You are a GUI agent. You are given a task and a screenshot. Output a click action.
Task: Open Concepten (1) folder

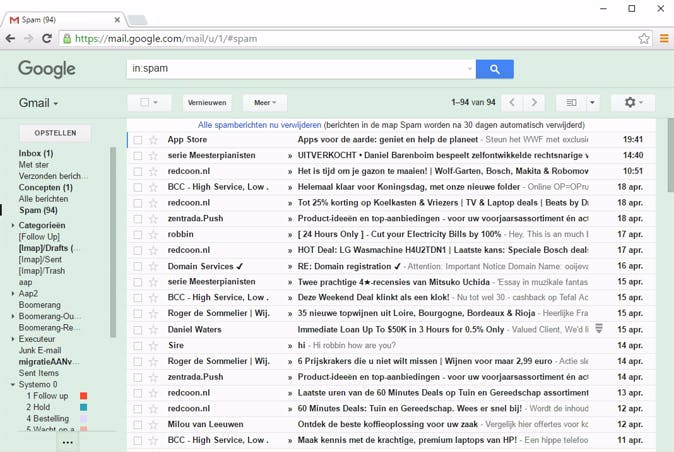[46, 187]
